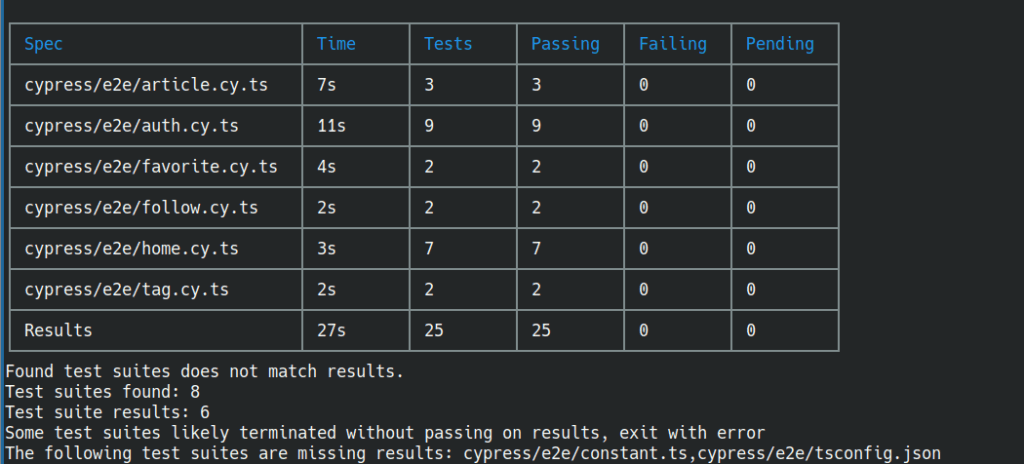
Task: Click the 'Test suite results: 6' line
Action: tap(107, 412)
